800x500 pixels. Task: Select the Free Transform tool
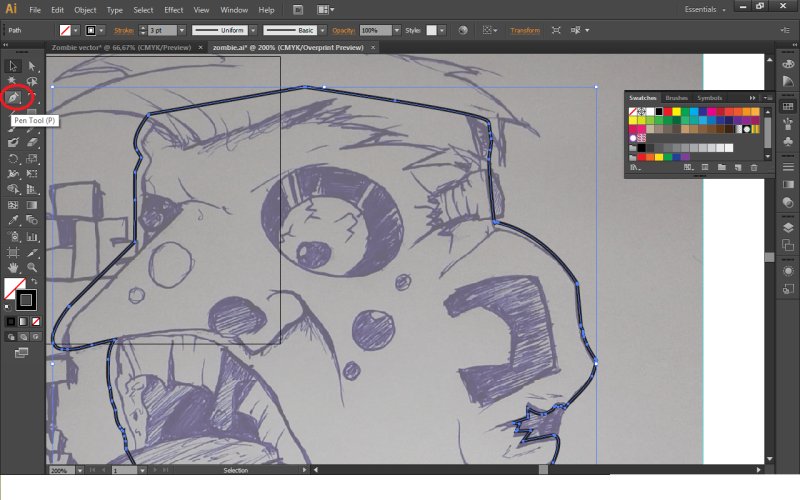coord(32,174)
